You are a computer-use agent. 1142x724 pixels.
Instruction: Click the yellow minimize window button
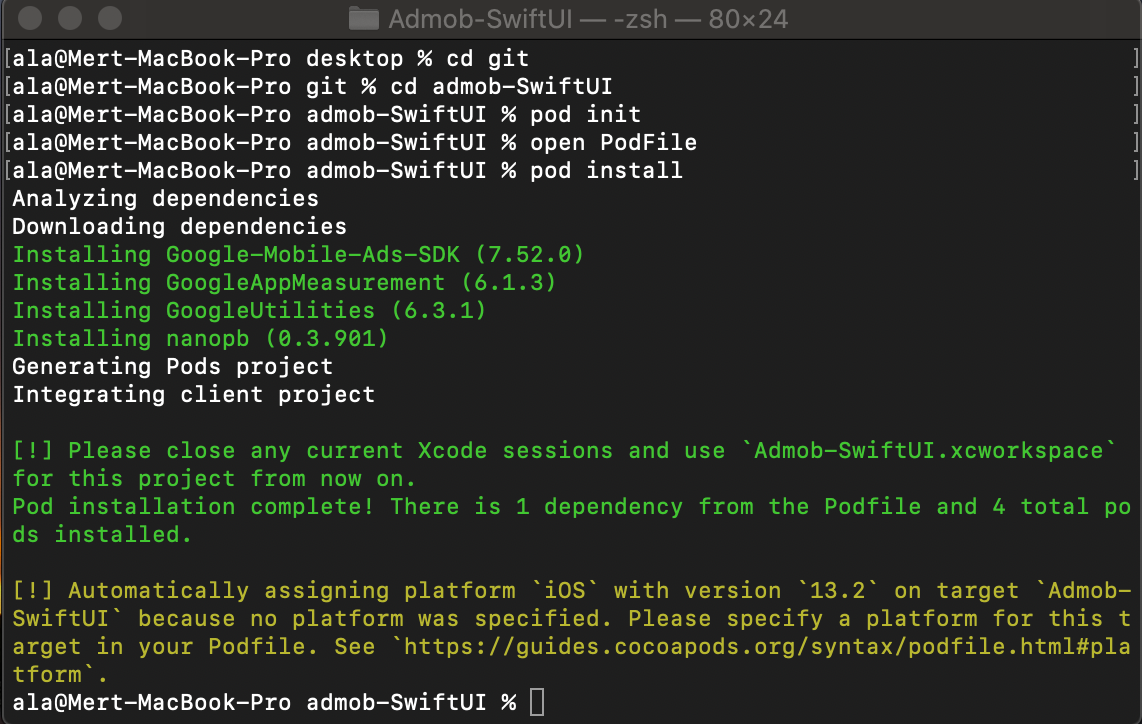coord(70,17)
